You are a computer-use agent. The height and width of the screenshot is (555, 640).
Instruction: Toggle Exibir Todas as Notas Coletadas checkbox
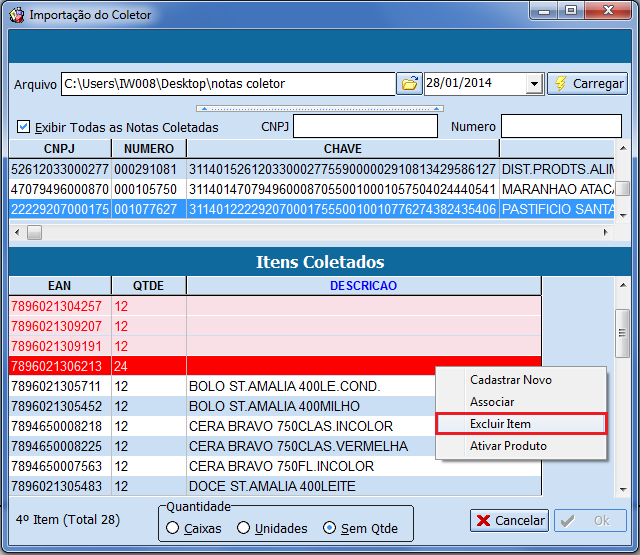tap(24, 127)
